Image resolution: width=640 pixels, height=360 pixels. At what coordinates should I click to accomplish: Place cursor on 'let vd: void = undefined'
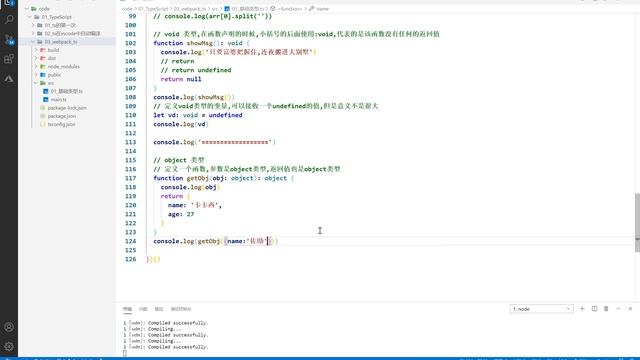(198, 115)
